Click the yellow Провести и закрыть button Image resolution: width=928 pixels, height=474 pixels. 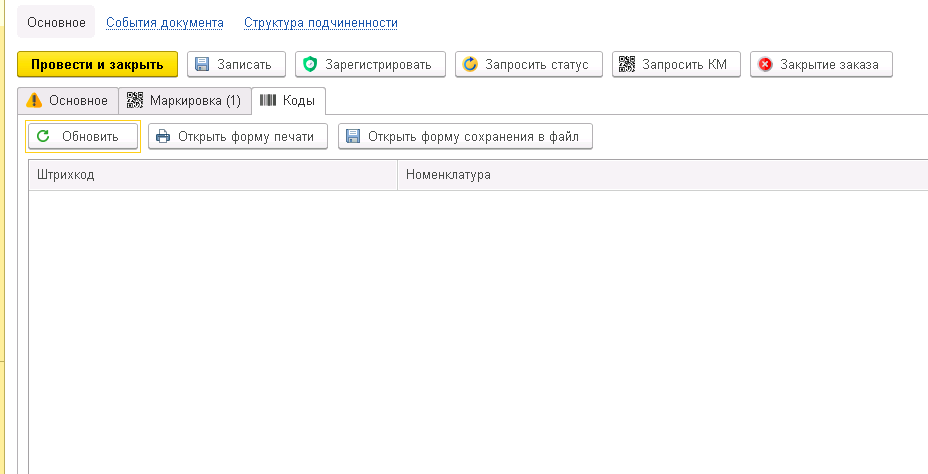point(97,64)
